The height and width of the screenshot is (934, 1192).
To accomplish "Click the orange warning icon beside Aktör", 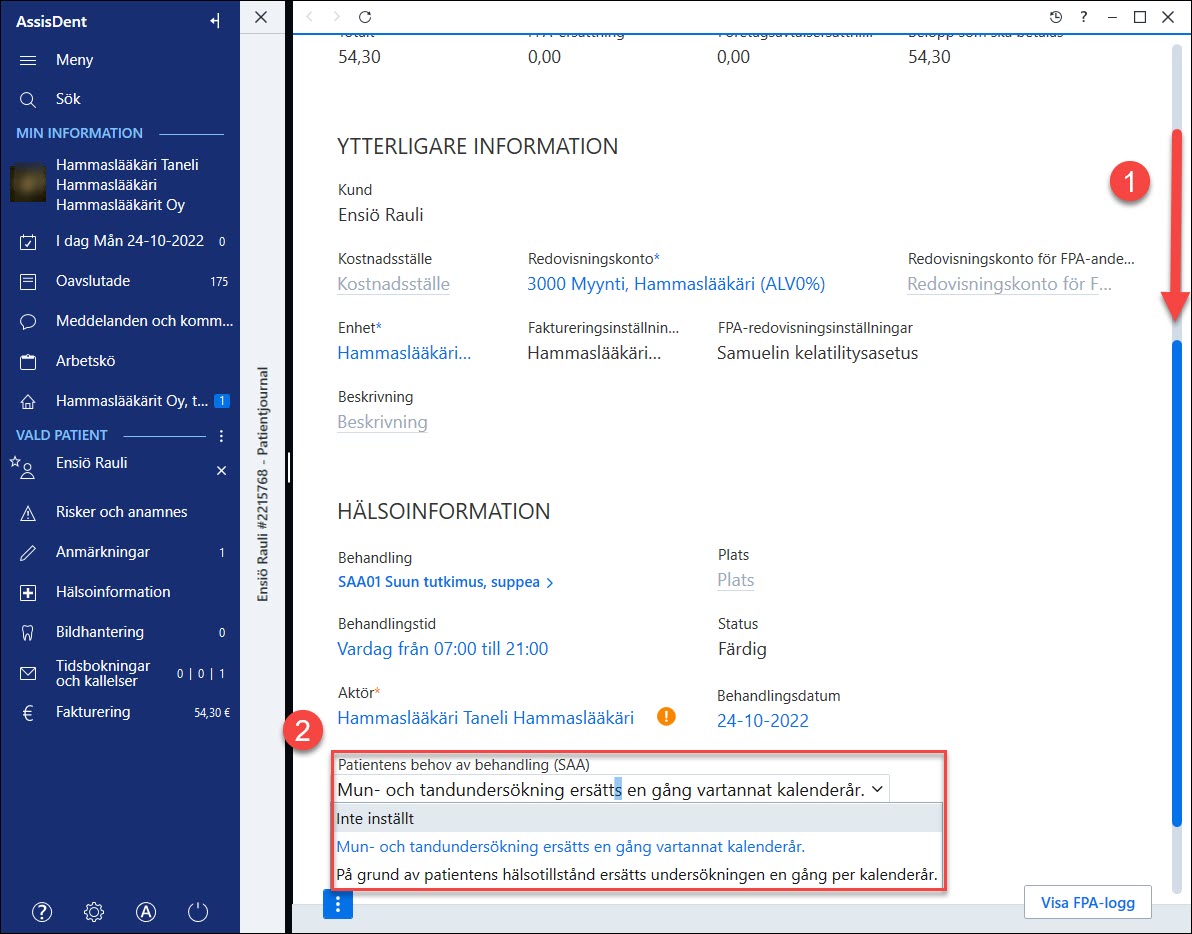I will click(x=666, y=716).
